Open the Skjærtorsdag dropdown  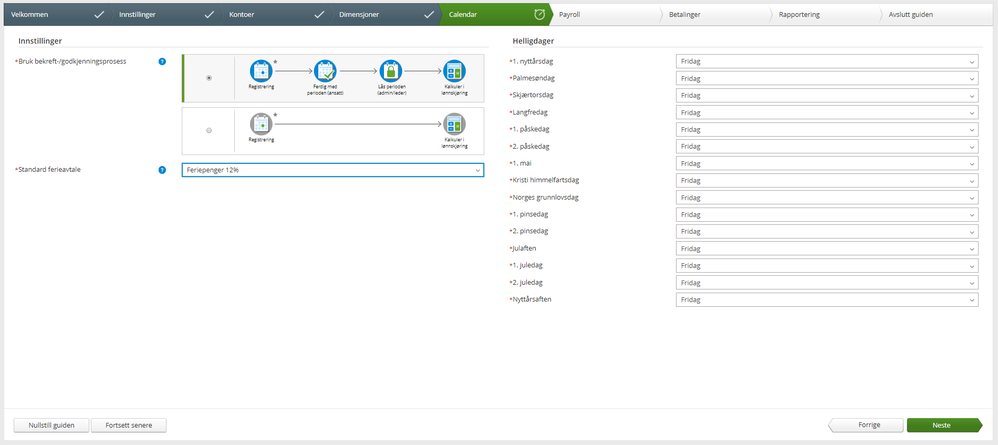coord(827,95)
